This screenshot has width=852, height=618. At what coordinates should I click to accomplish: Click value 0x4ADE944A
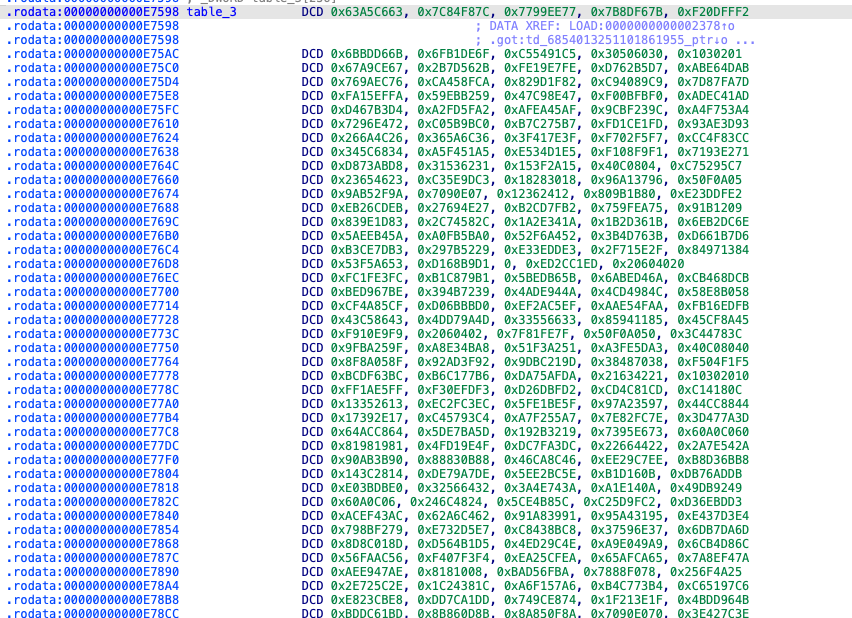coord(540,292)
